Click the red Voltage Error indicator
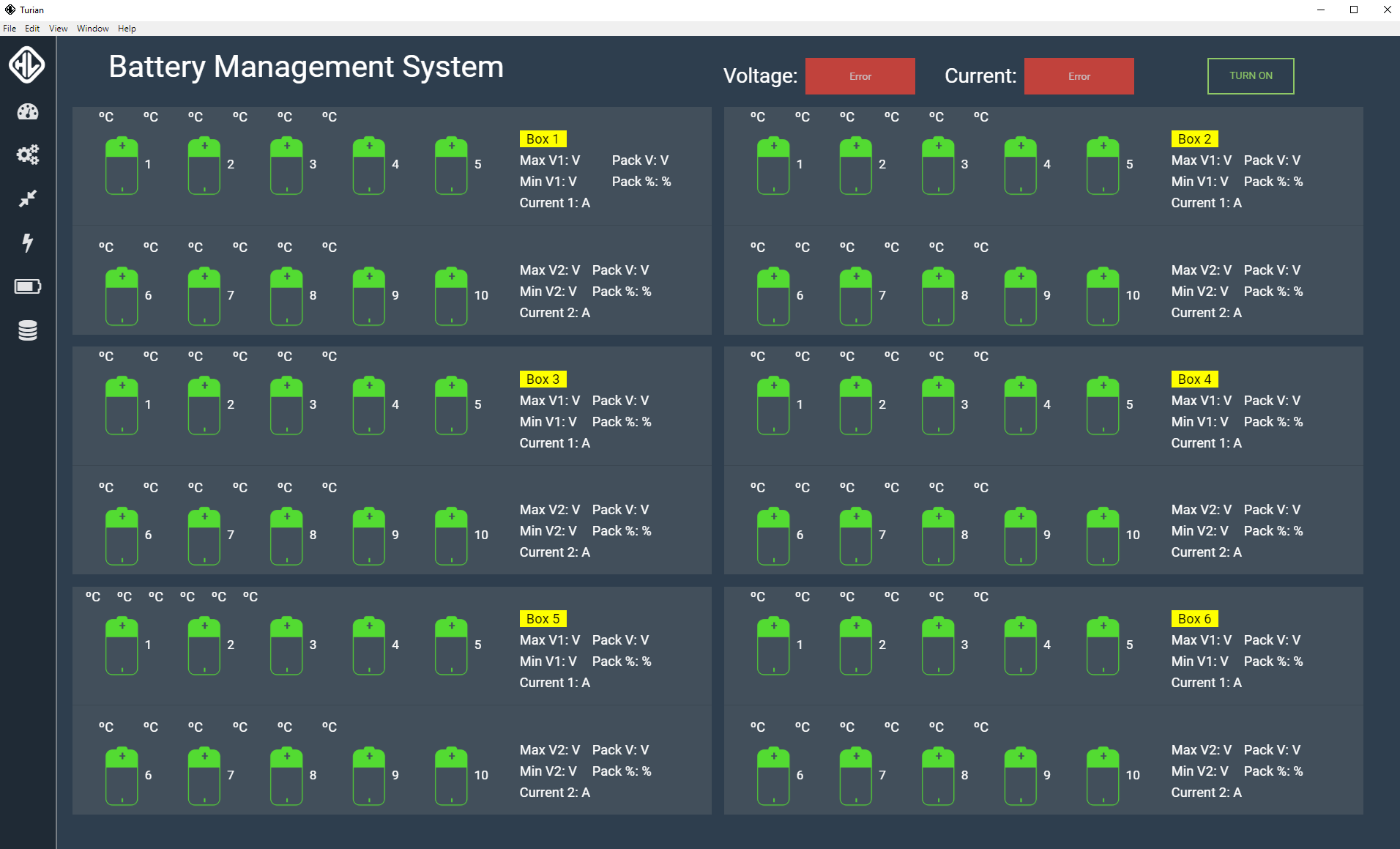The width and height of the screenshot is (1400, 849). (x=860, y=76)
